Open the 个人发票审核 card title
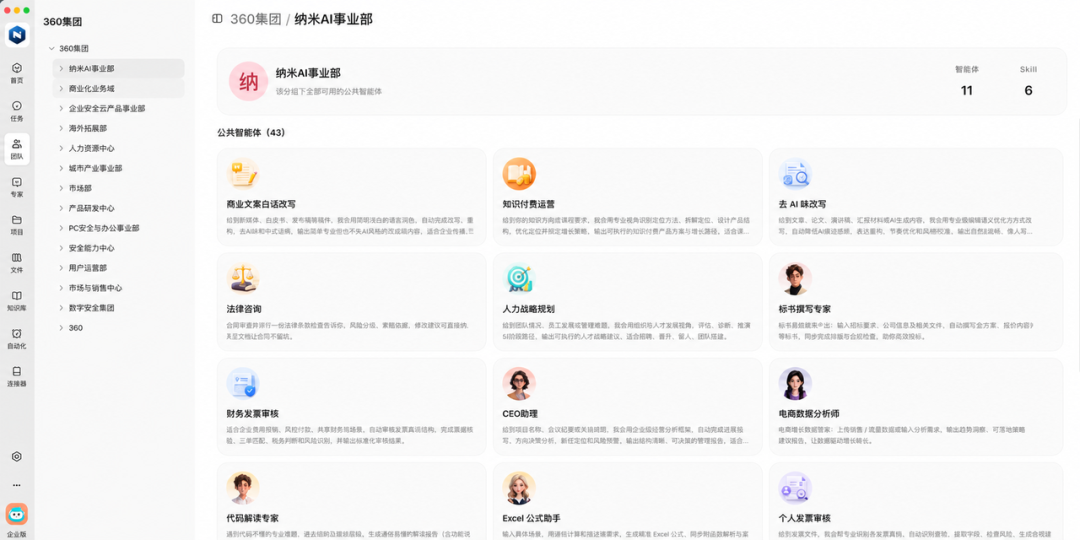This screenshot has height=540, width=1080. click(x=804, y=518)
